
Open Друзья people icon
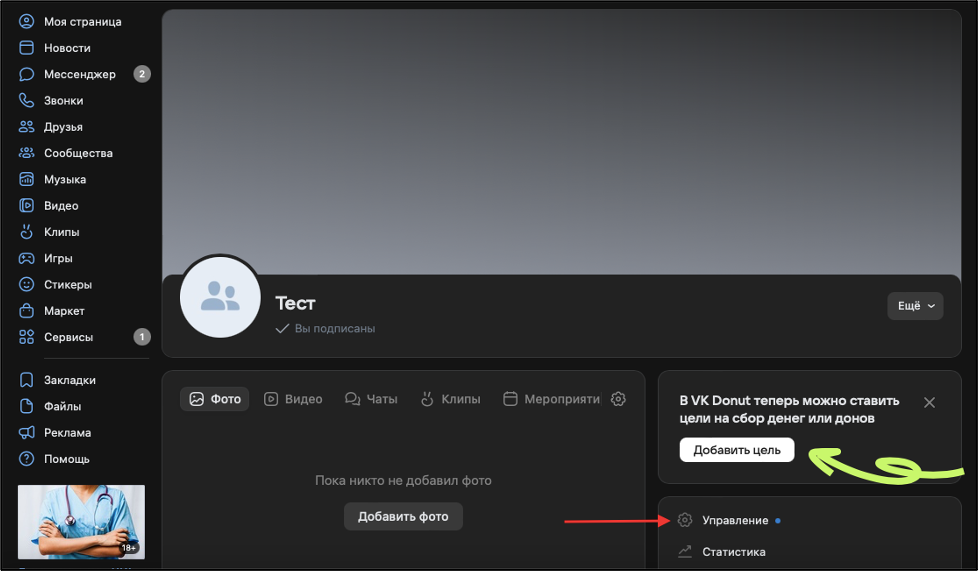click(26, 127)
